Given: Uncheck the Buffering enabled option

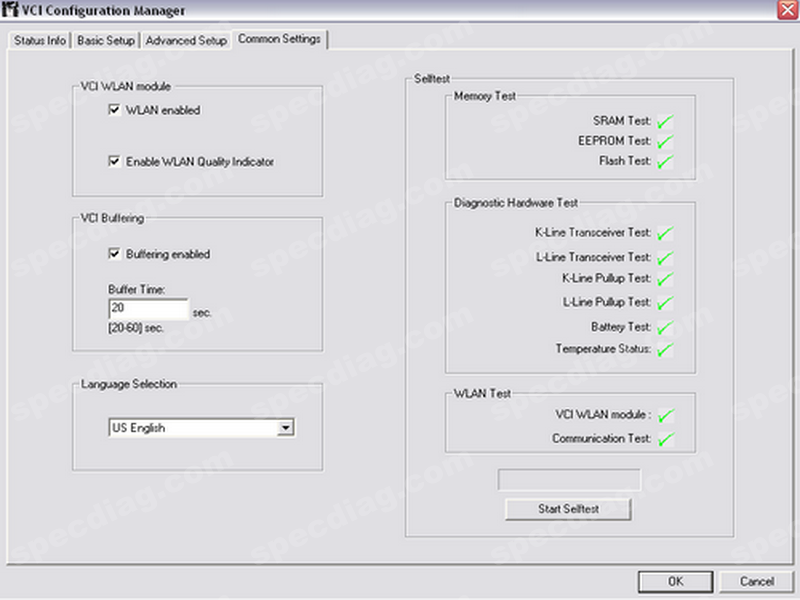Looking at the screenshot, I should pos(114,254).
